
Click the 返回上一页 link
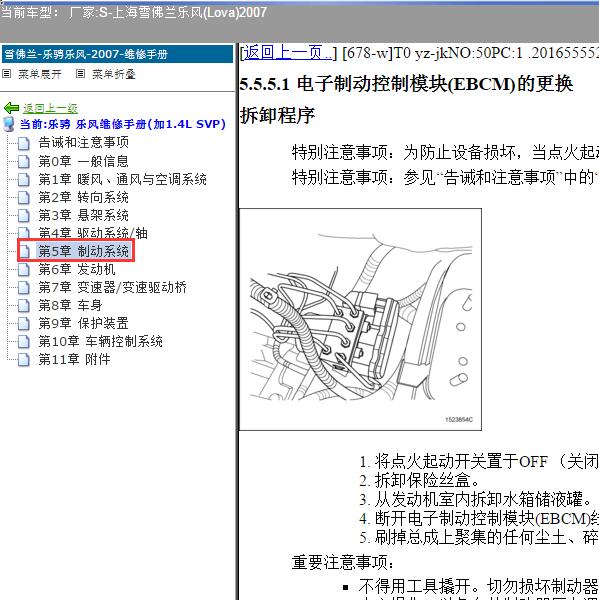tap(288, 52)
